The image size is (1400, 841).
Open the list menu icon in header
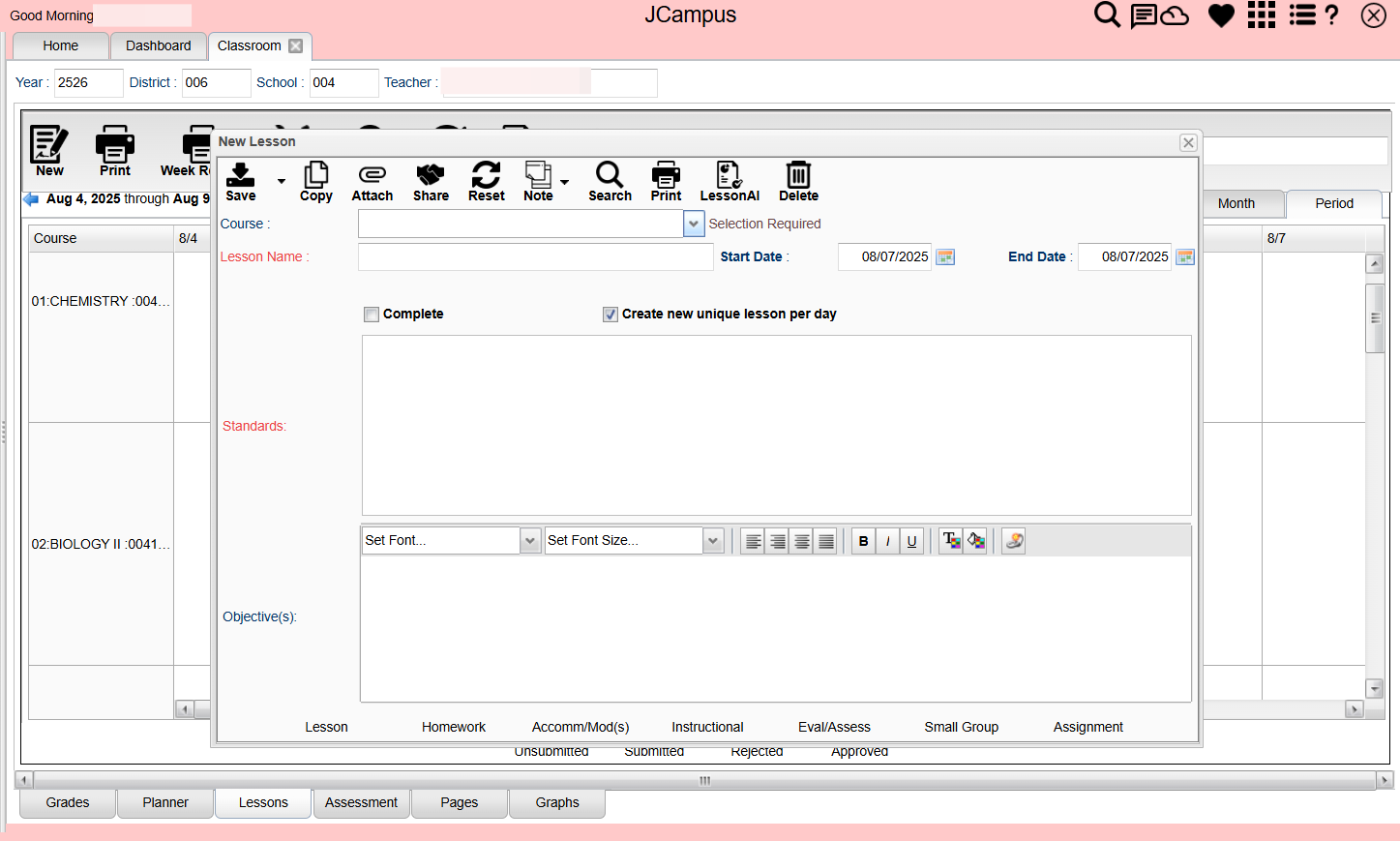point(1302,15)
